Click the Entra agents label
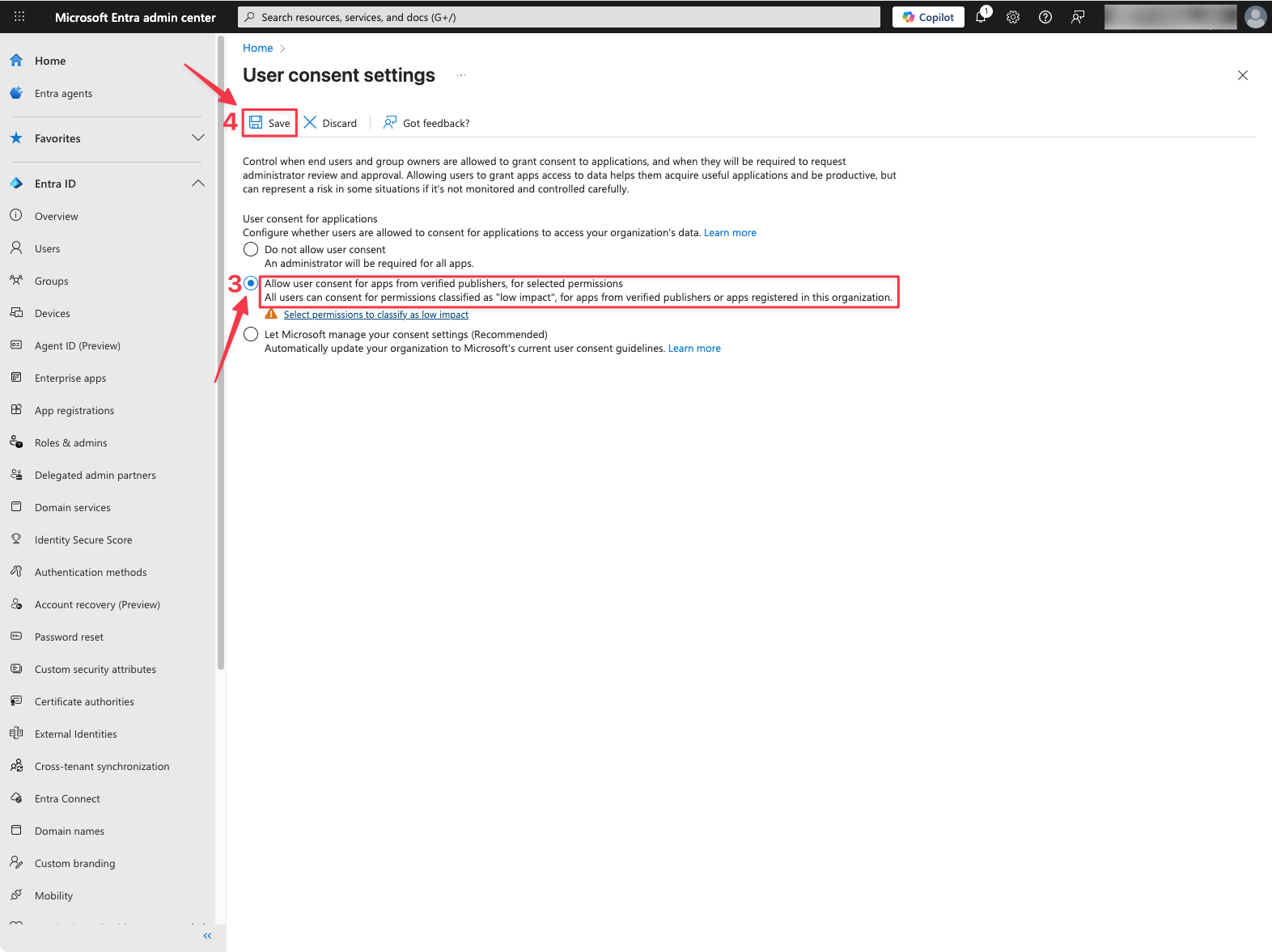The height and width of the screenshot is (952, 1272). (x=63, y=94)
